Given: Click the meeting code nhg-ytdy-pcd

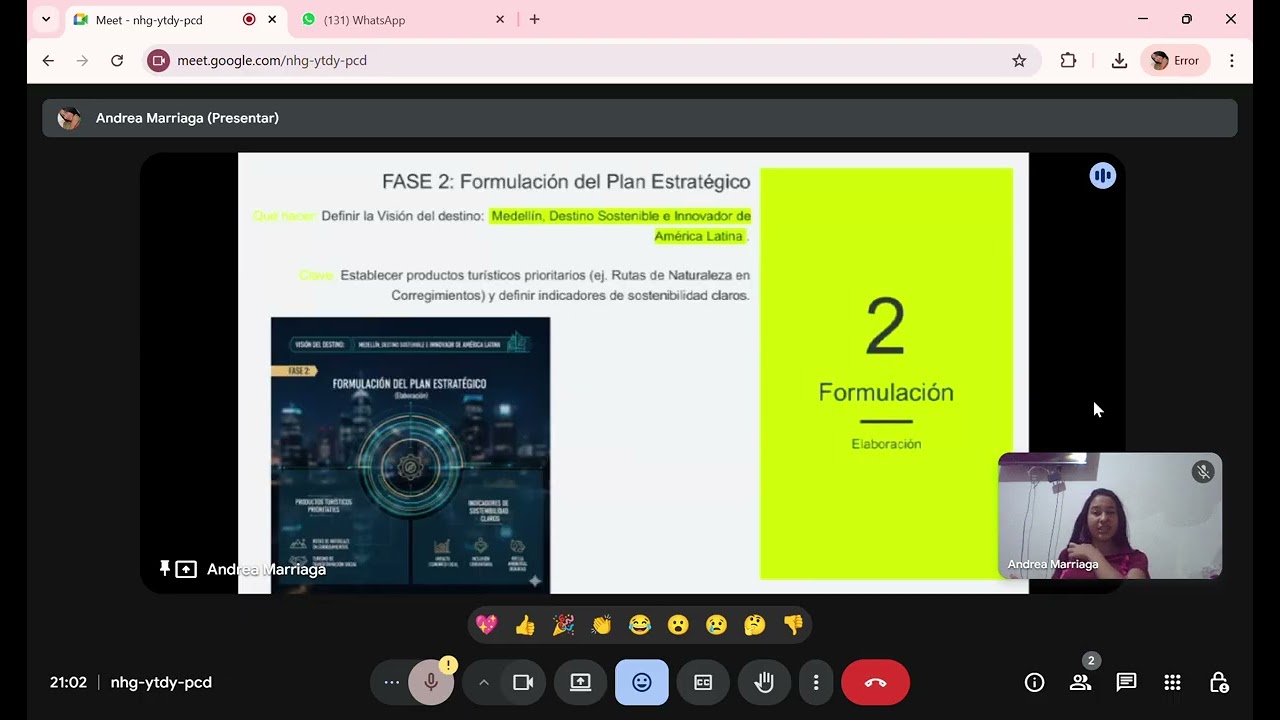Looking at the screenshot, I should point(161,682).
